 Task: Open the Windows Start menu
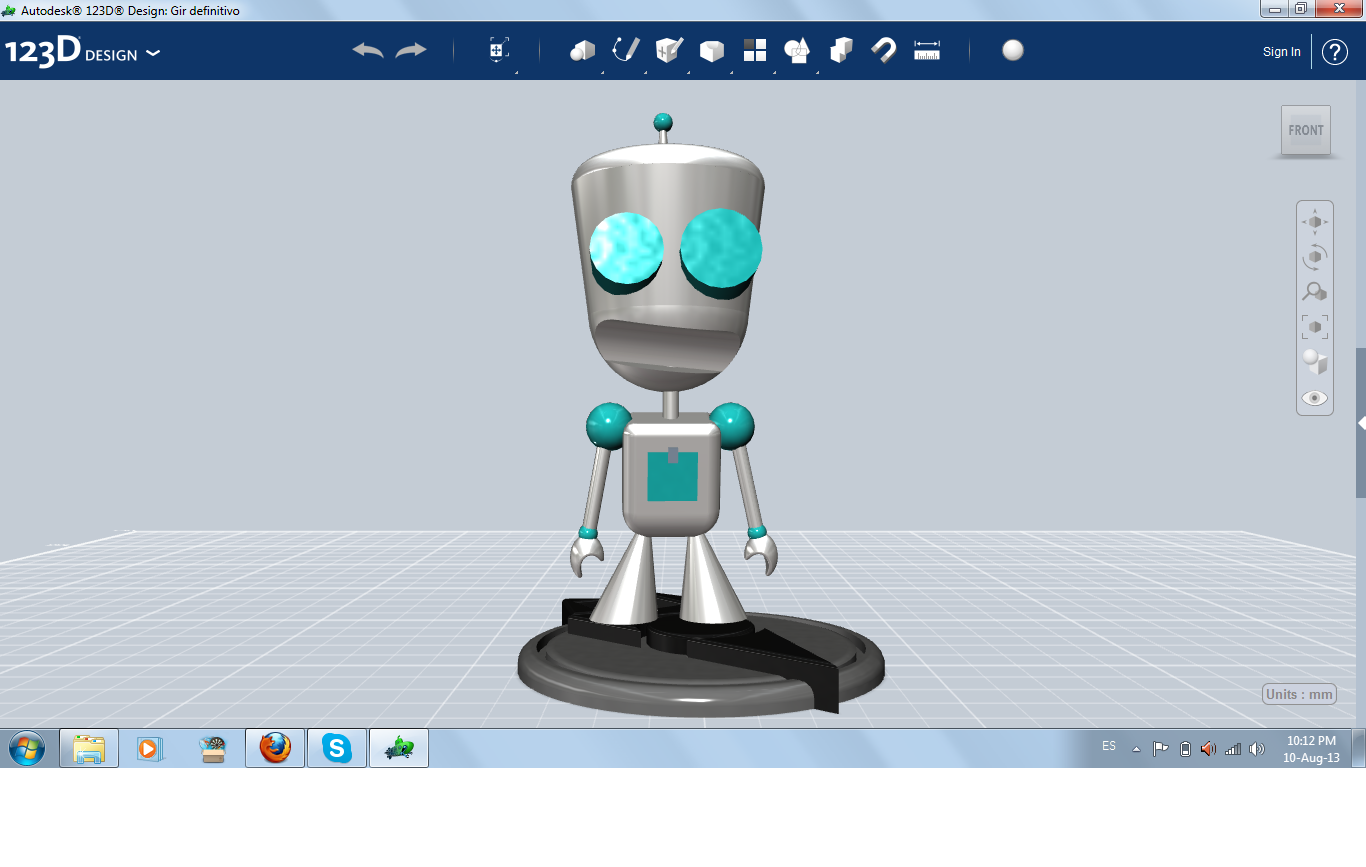(26, 748)
